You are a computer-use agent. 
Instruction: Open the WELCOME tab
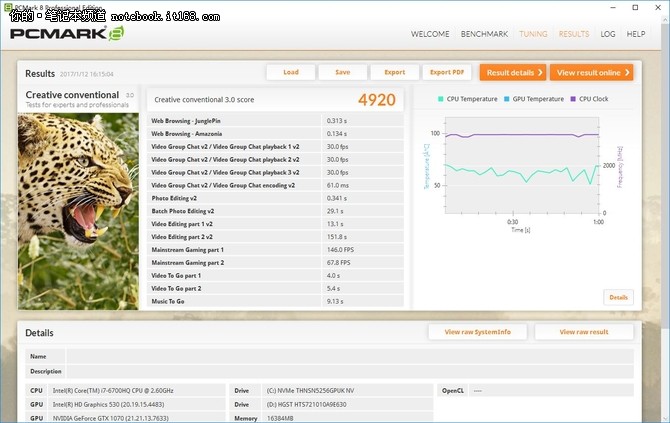click(x=430, y=34)
